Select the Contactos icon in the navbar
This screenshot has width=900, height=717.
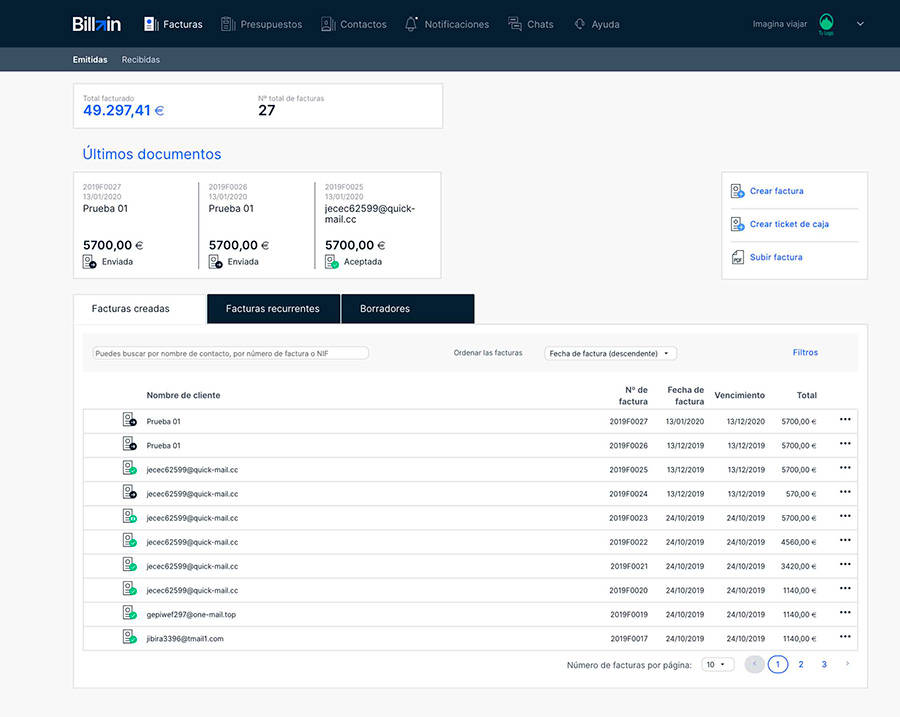327,23
